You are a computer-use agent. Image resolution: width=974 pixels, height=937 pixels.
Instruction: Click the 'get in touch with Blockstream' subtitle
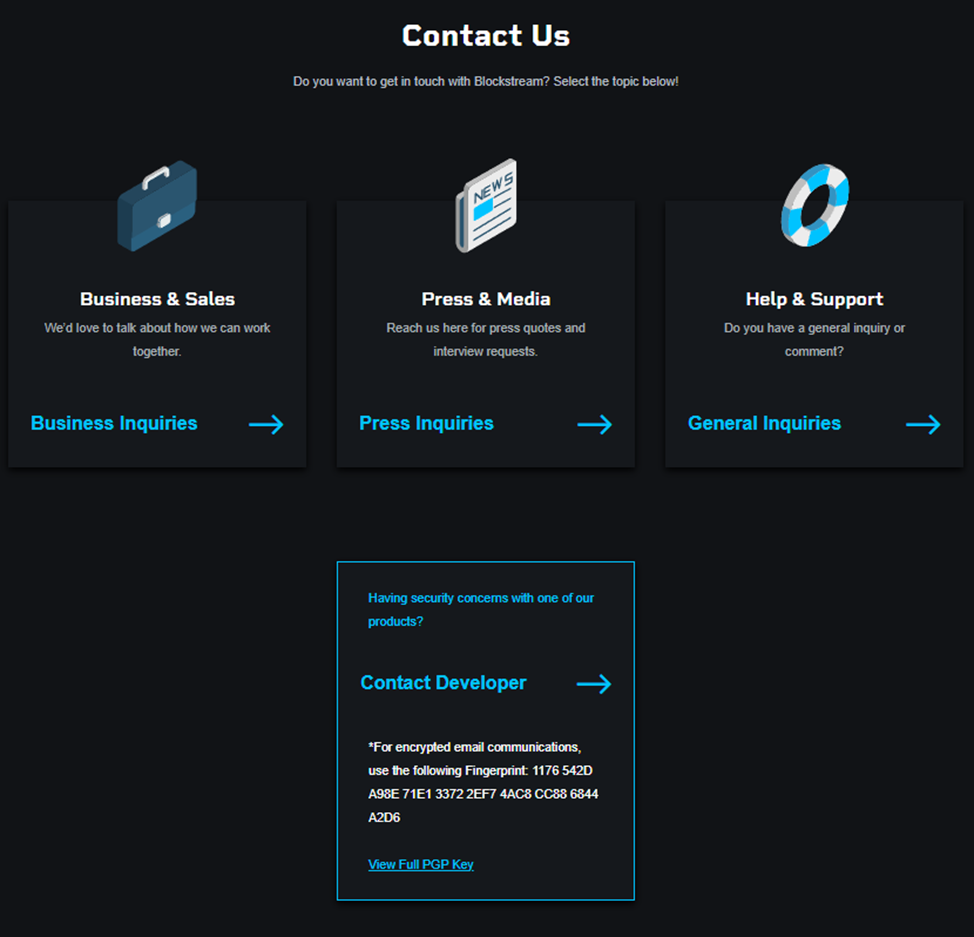tap(486, 81)
